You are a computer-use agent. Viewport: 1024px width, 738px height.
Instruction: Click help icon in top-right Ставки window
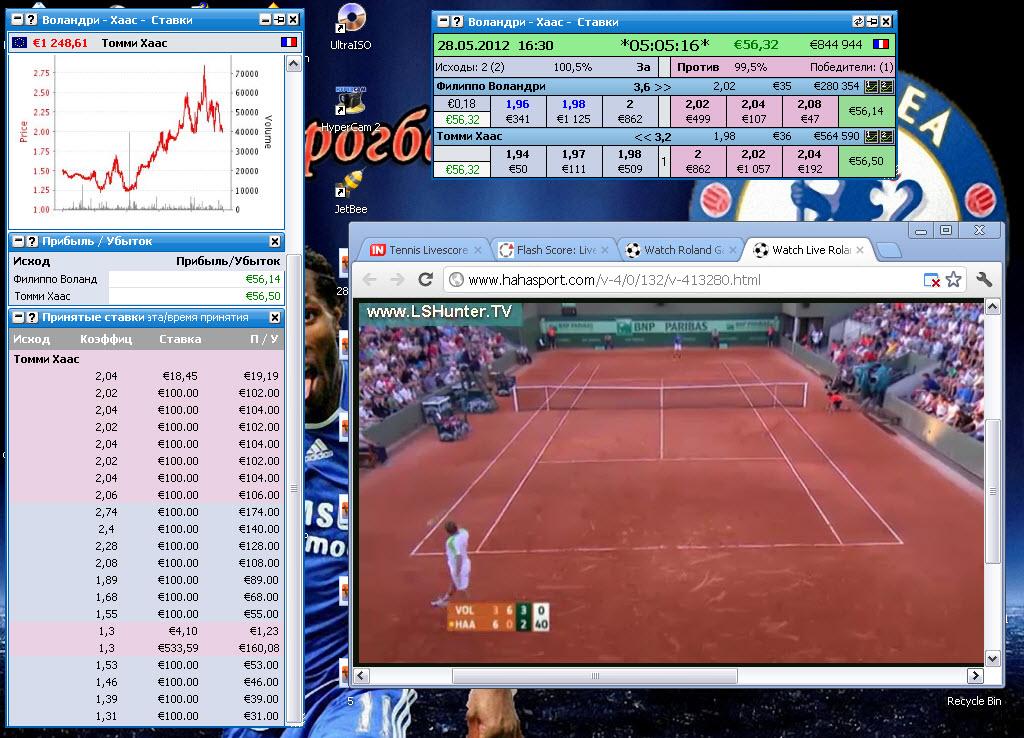click(457, 22)
